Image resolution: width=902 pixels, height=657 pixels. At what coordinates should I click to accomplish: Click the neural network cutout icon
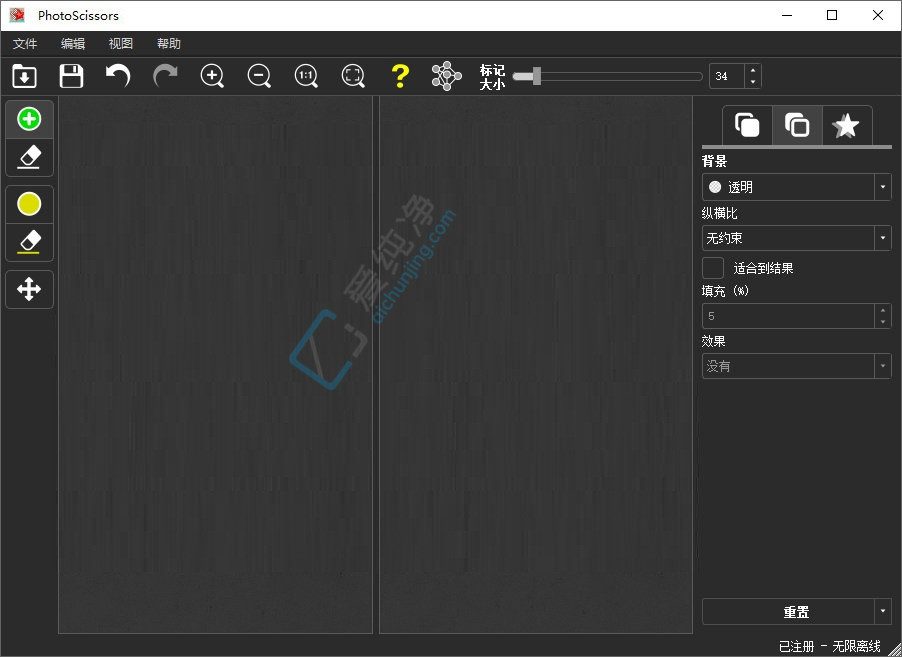coord(447,76)
